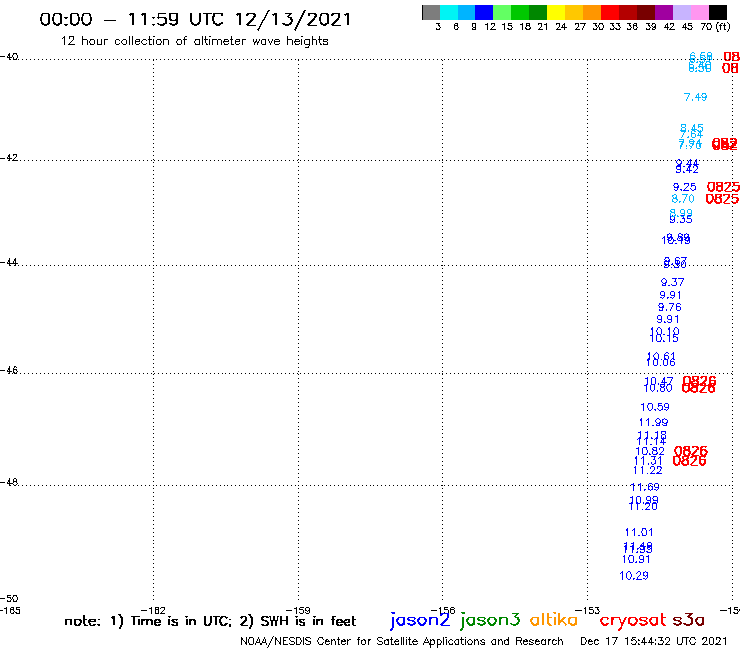740x650 pixels.
Task: Click the longitude axis label -153
Action: (588, 610)
